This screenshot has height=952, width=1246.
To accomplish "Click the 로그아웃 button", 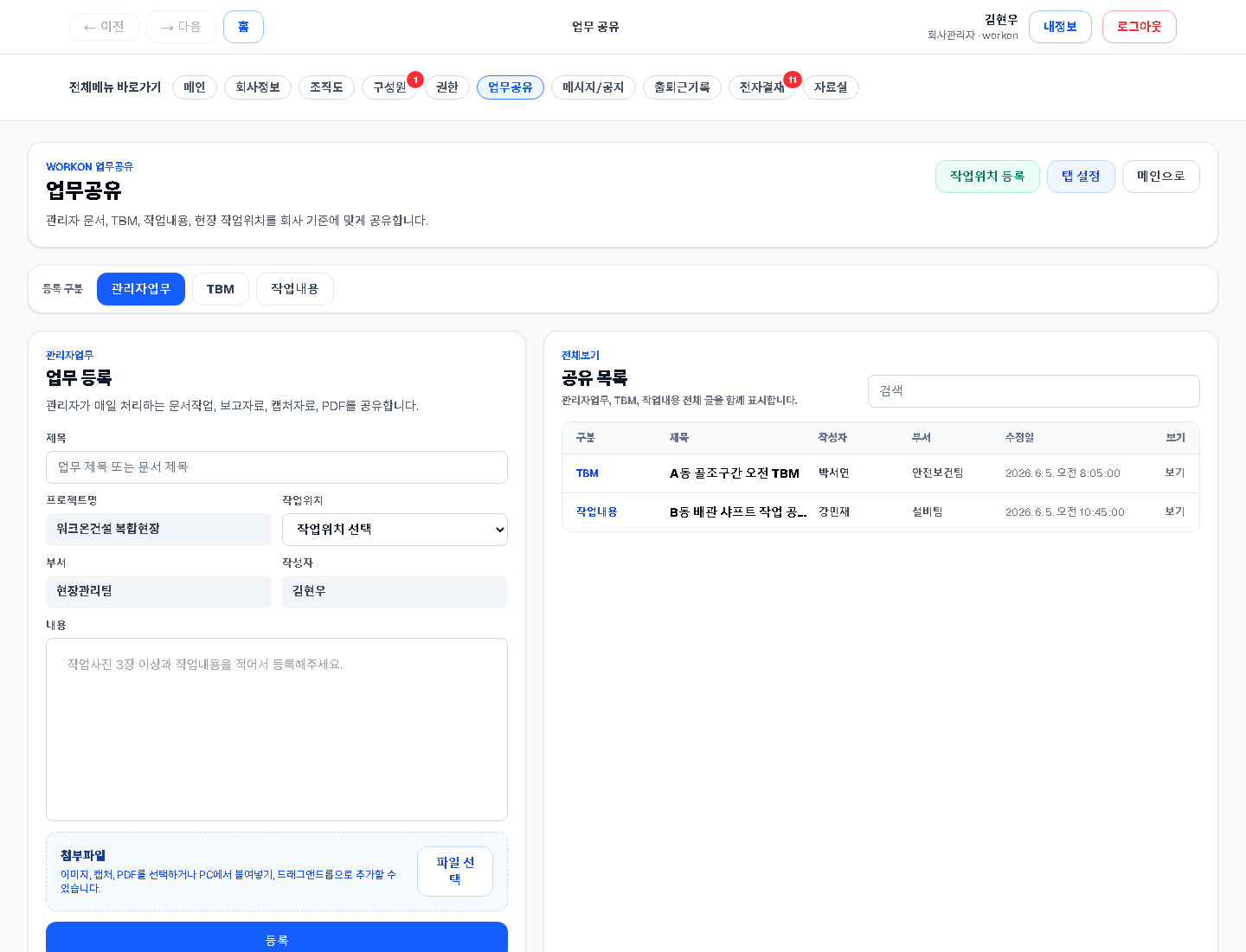I will click(x=1139, y=27).
